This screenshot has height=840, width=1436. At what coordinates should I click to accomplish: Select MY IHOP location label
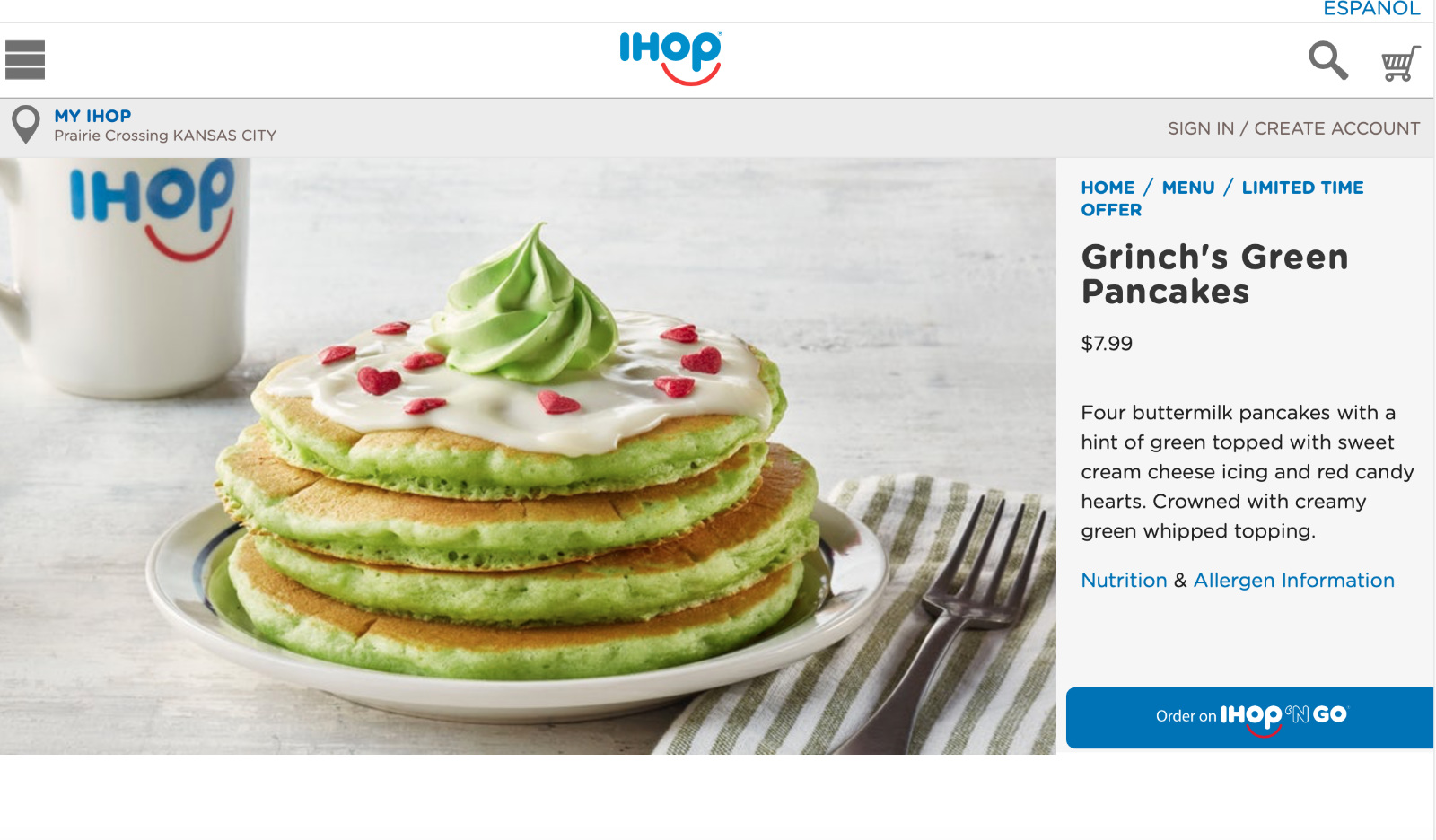coord(92,116)
